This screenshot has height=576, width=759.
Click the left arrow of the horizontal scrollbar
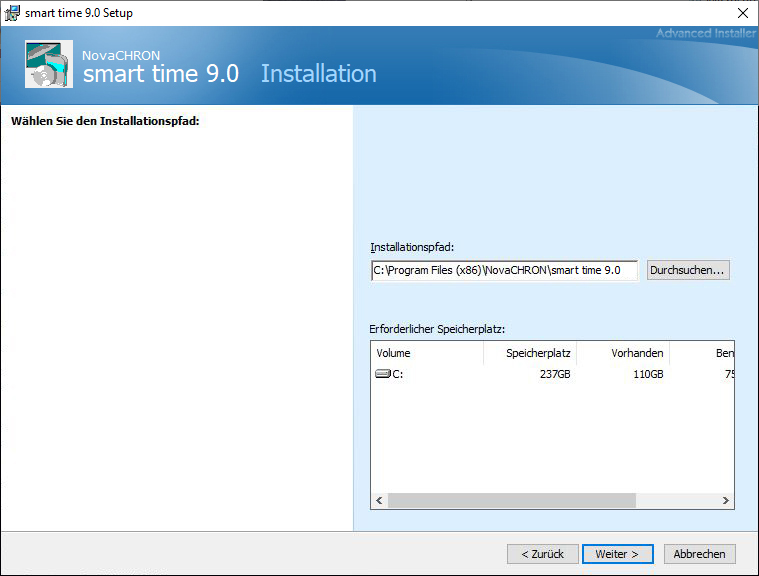click(379, 500)
